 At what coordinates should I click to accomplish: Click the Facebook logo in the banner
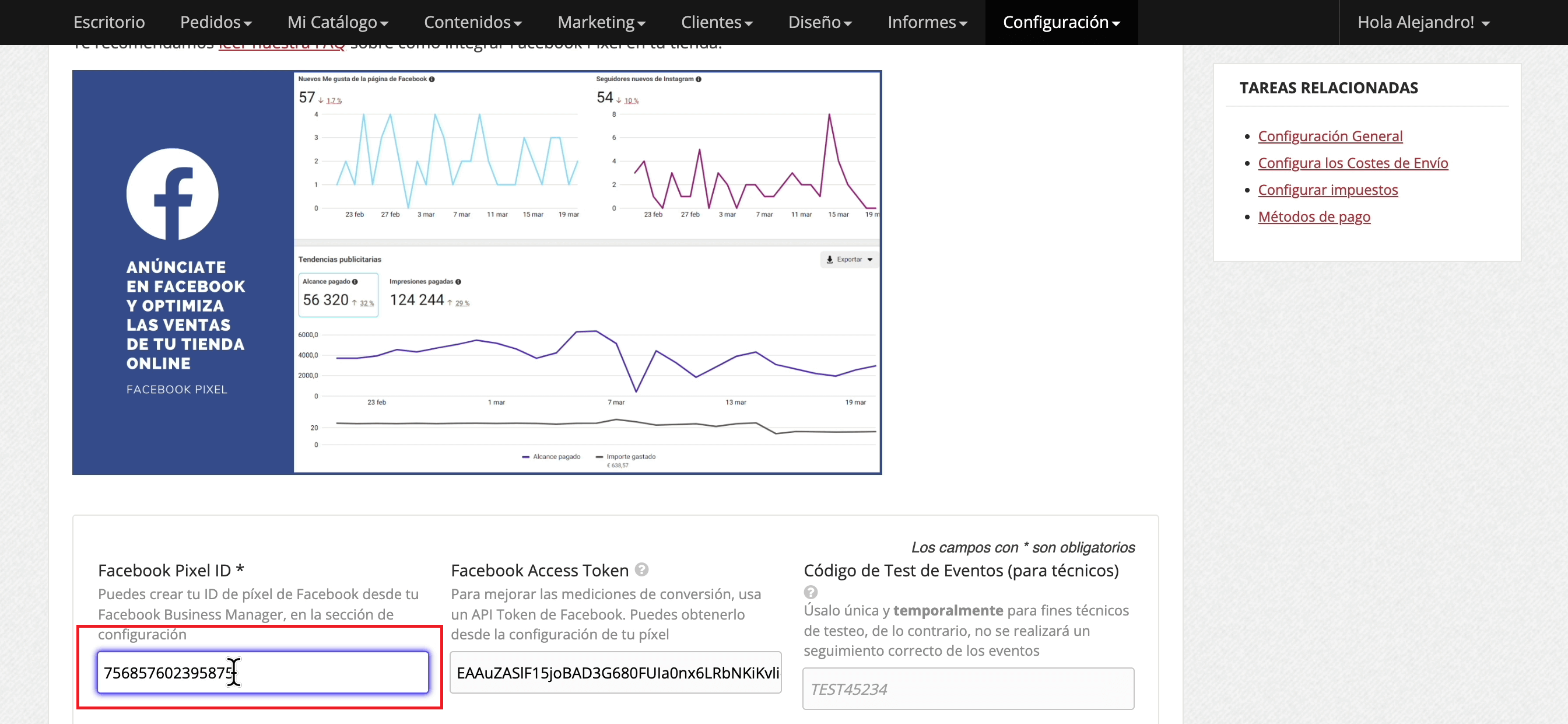172,194
